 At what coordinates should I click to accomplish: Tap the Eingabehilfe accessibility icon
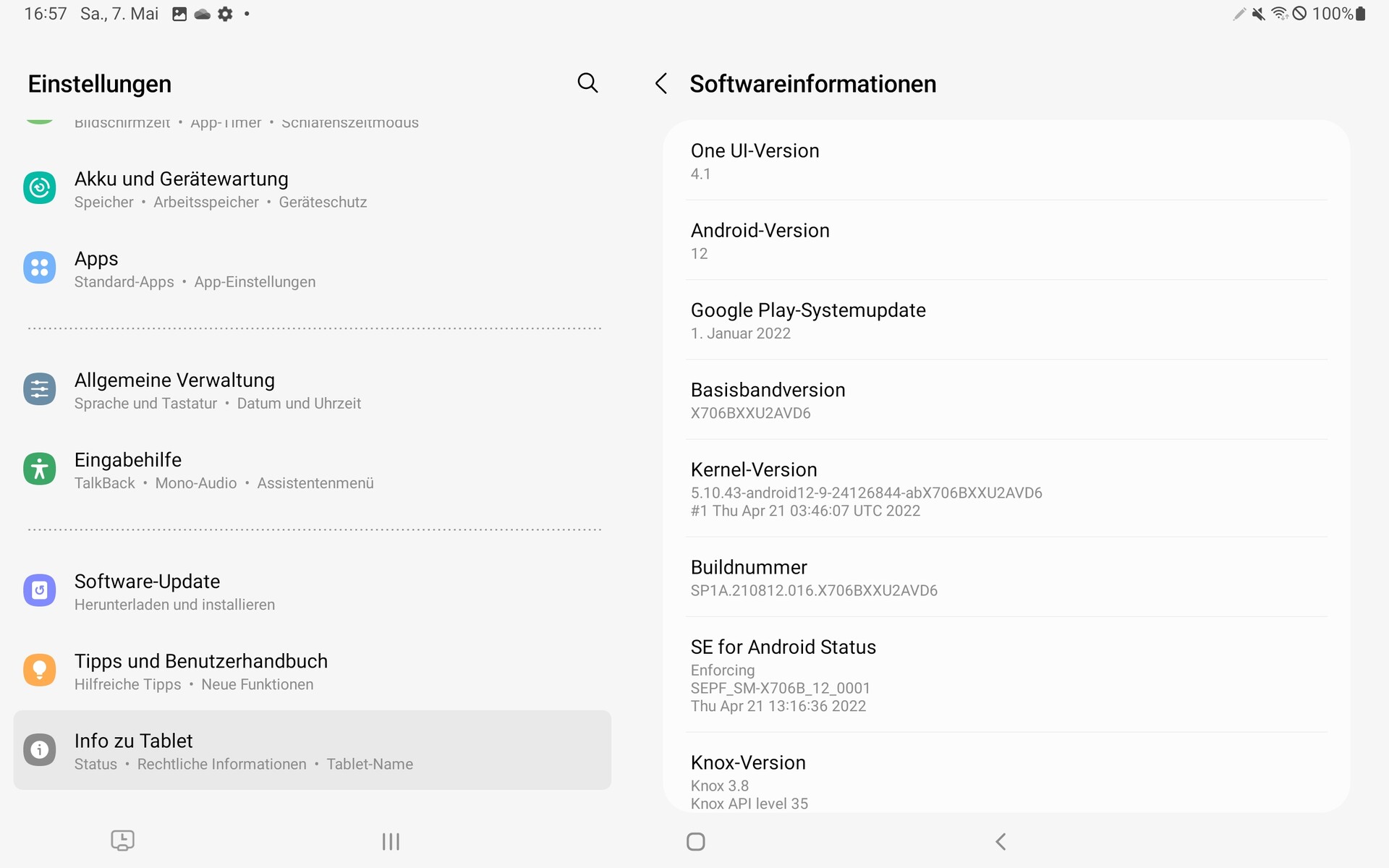click(40, 469)
